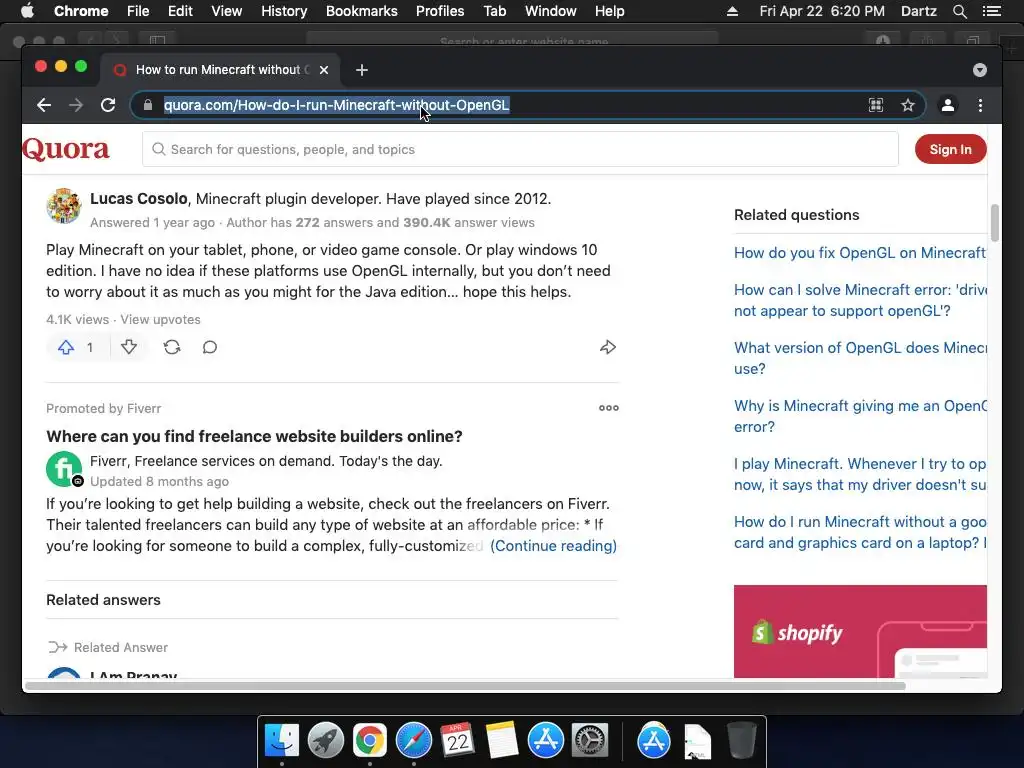Open the Chrome menu in menu bar
Screen dimensions: 1024x768
coord(81,11)
